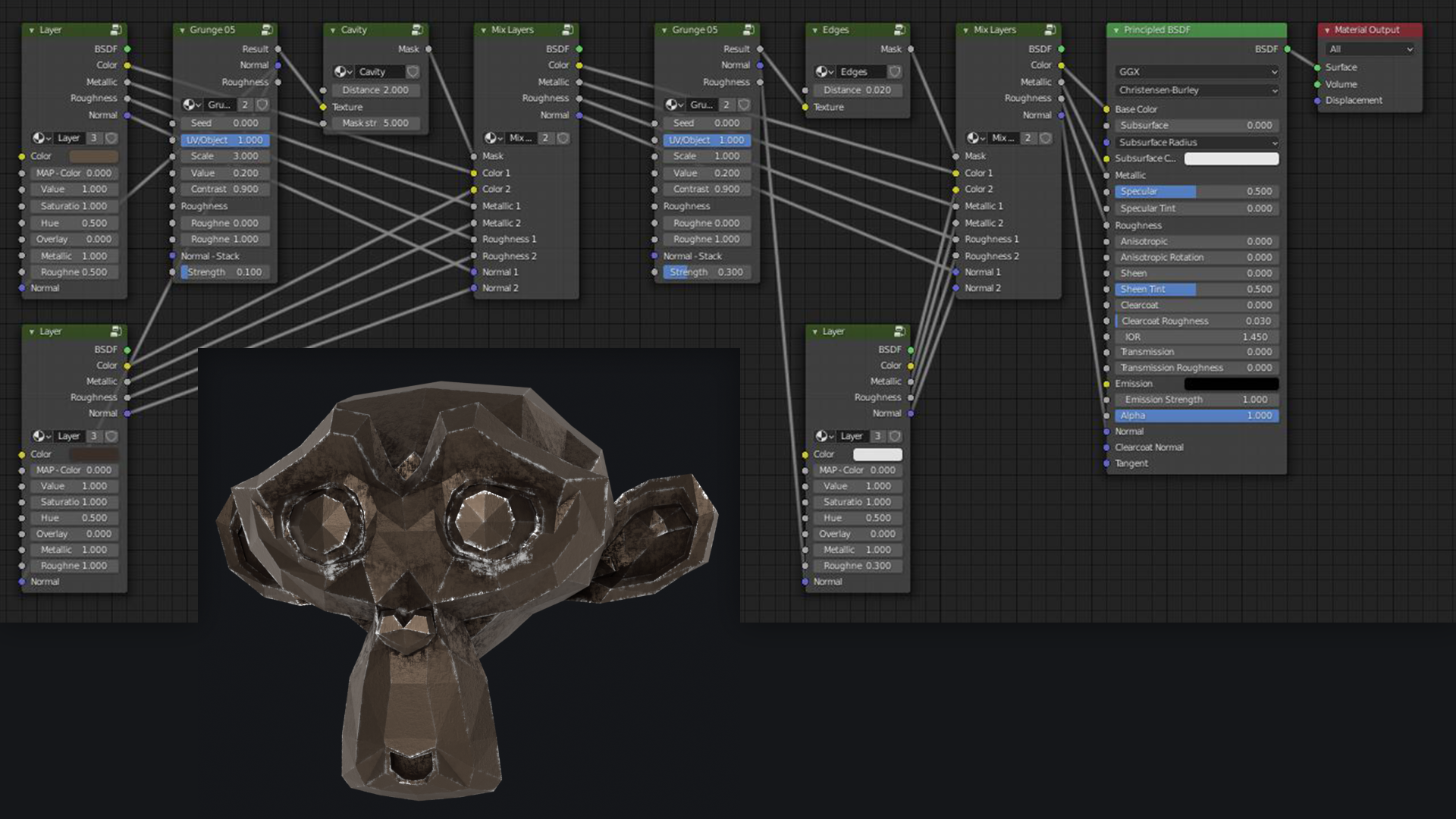Image resolution: width=1456 pixels, height=819 pixels.
Task: Open browse icon on Mix Layers node wired to Principled BSDF
Action: pyautogui.click(x=976, y=138)
